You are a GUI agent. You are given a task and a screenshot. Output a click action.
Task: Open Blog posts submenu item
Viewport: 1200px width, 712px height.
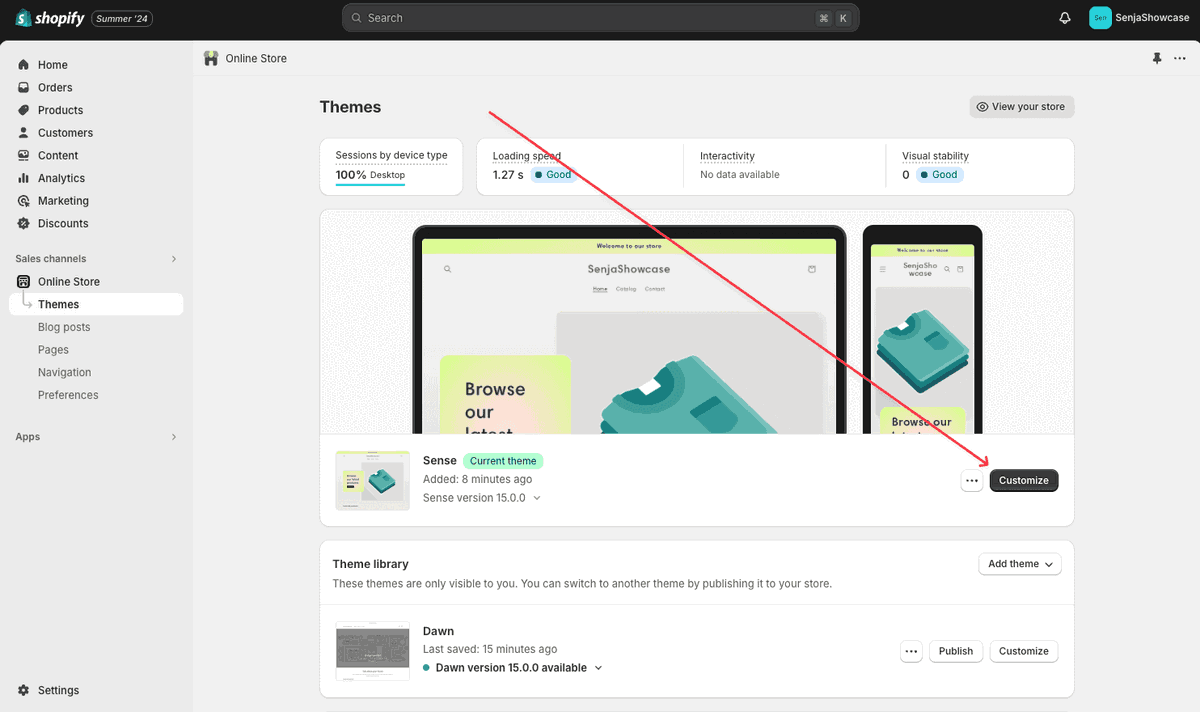pyautogui.click(x=64, y=327)
